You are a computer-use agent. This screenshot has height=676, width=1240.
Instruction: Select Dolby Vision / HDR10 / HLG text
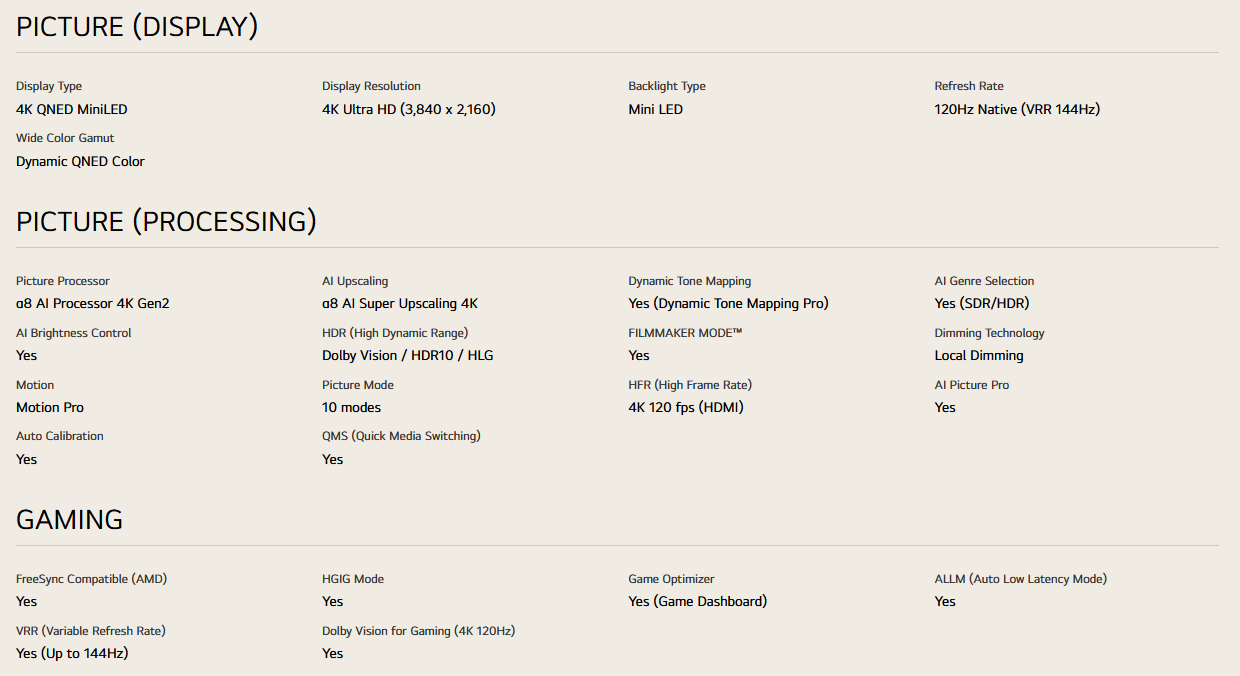pyautogui.click(x=407, y=356)
